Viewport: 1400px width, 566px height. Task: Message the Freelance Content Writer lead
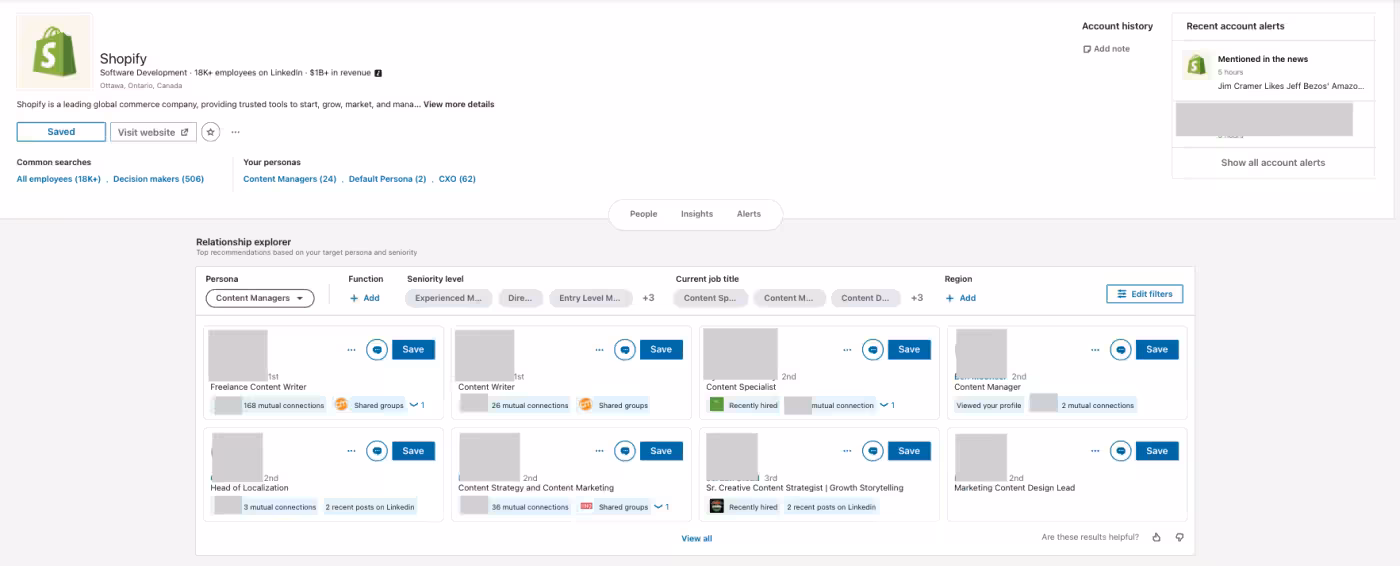pyautogui.click(x=377, y=350)
